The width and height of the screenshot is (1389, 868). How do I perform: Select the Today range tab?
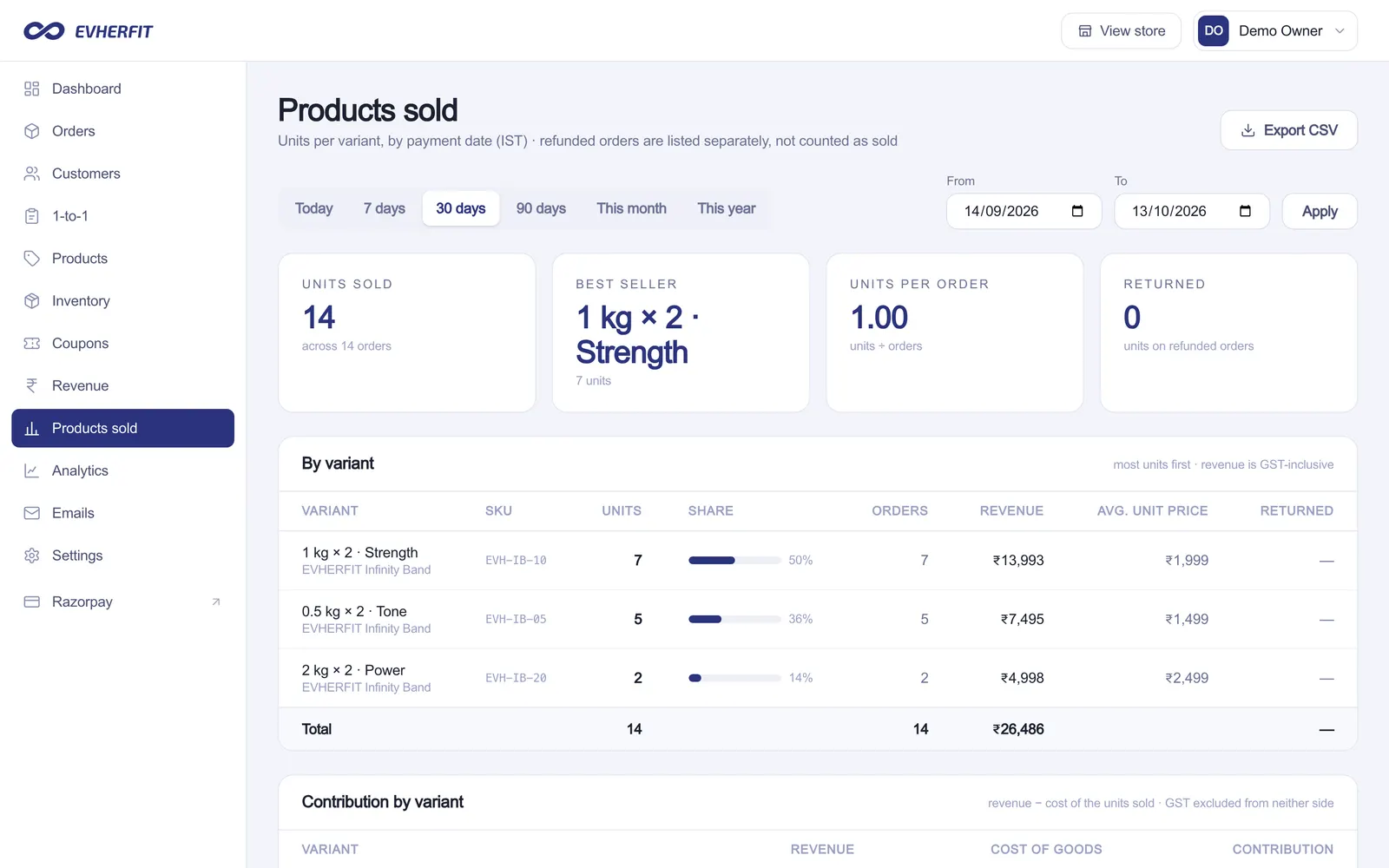click(313, 208)
